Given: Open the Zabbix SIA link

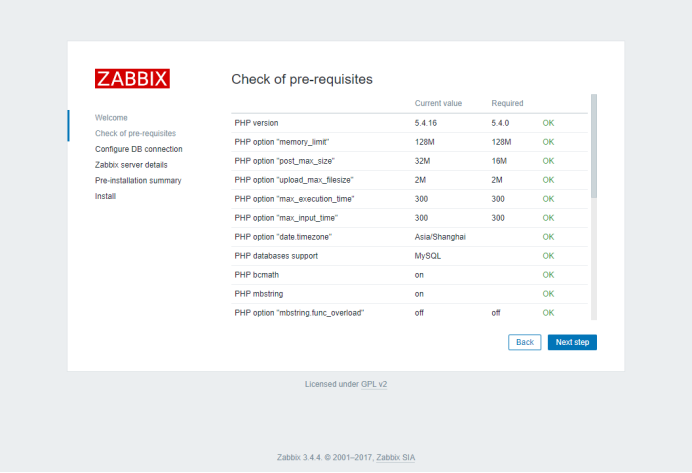Looking at the screenshot, I should click(395, 457).
